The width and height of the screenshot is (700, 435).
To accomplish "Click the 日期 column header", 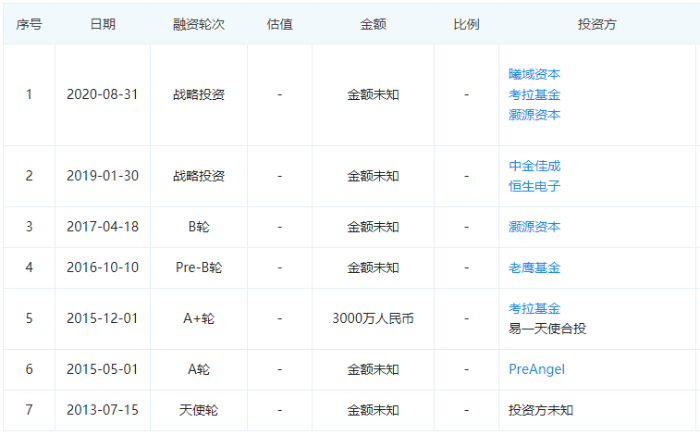I will coord(103,24).
